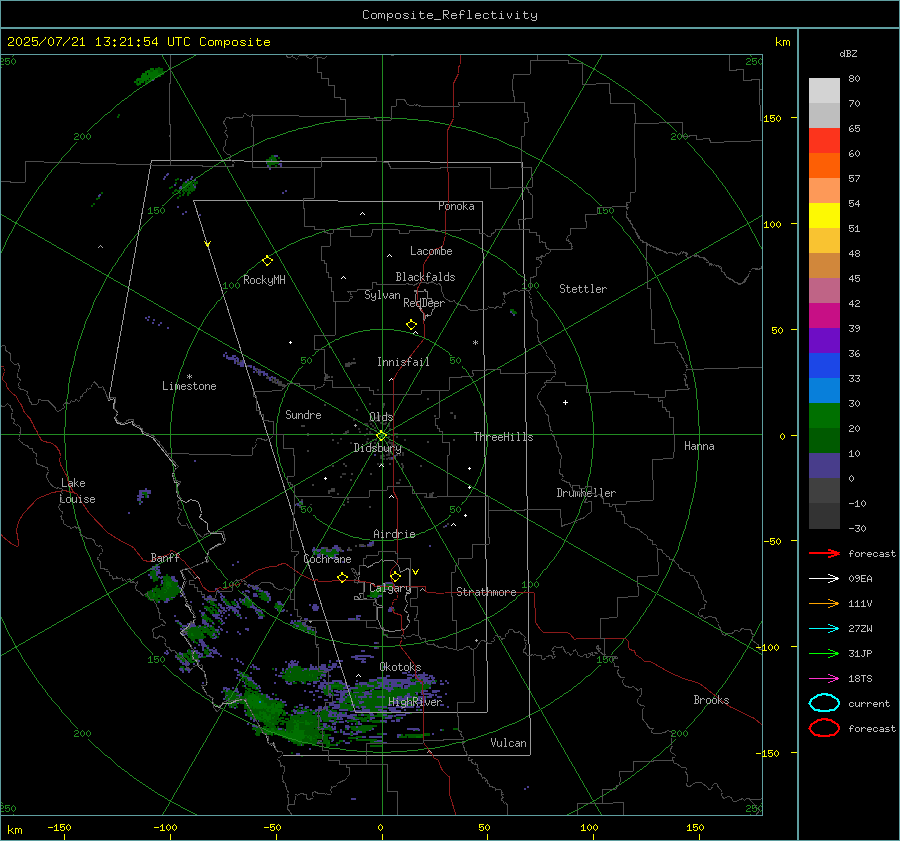900x841 pixels.
Task: Click the Olds label near center
Action: [x=381, y=417]
